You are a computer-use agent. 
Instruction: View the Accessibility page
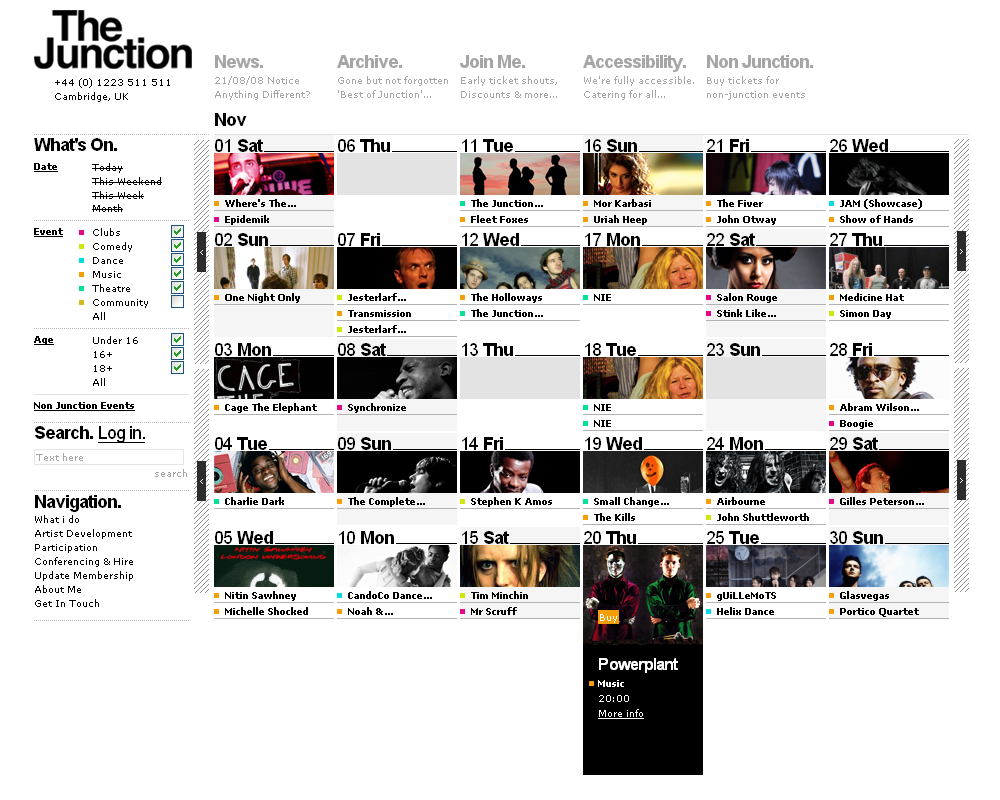tap(635, 62)
